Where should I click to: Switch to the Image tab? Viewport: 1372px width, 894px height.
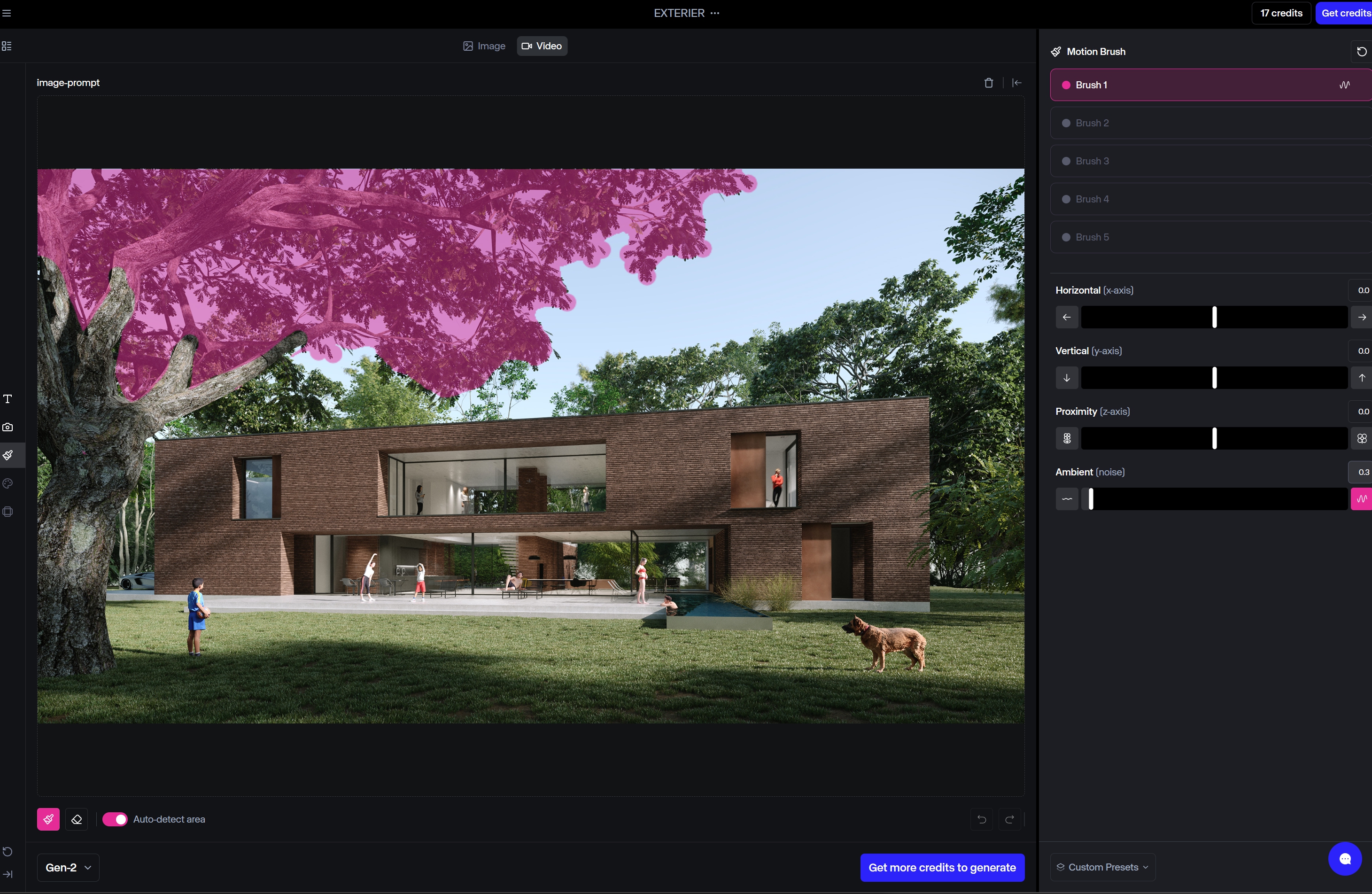484,46
